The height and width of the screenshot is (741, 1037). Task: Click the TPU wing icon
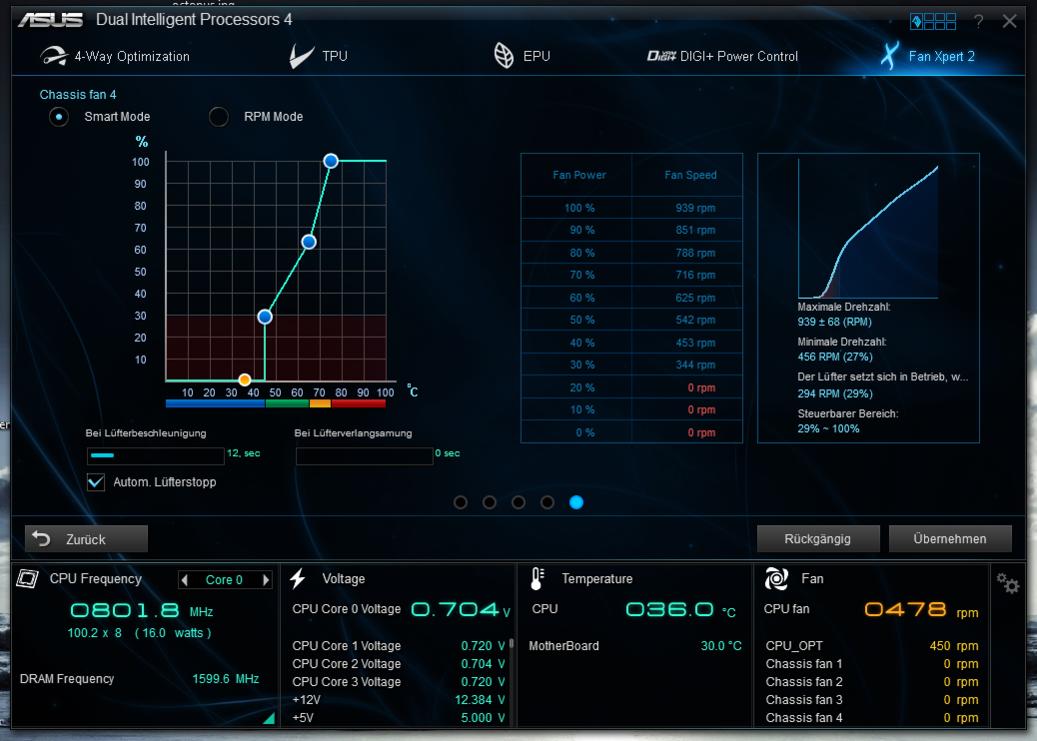click(301, 56)
